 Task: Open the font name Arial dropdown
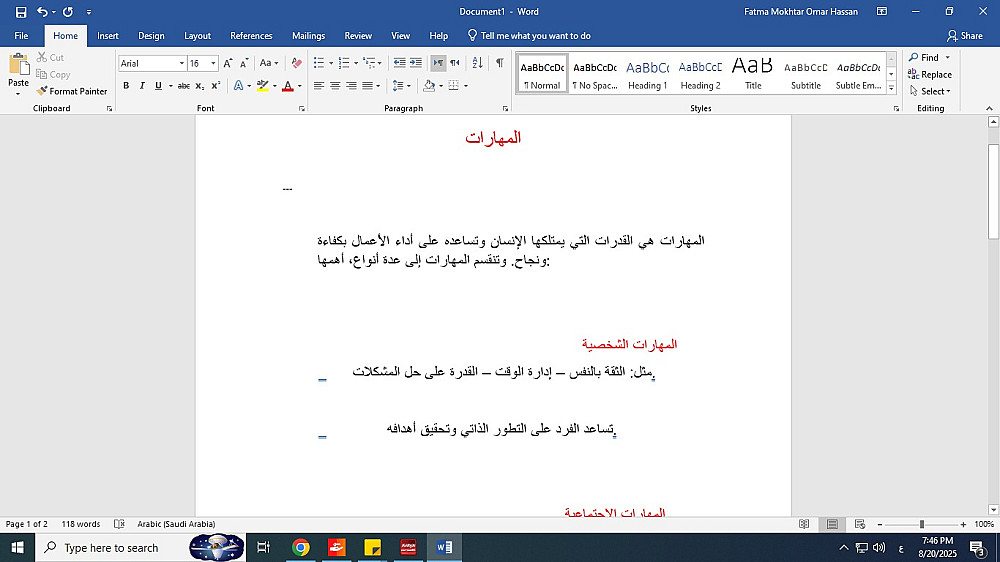click(x=182, y=63)
